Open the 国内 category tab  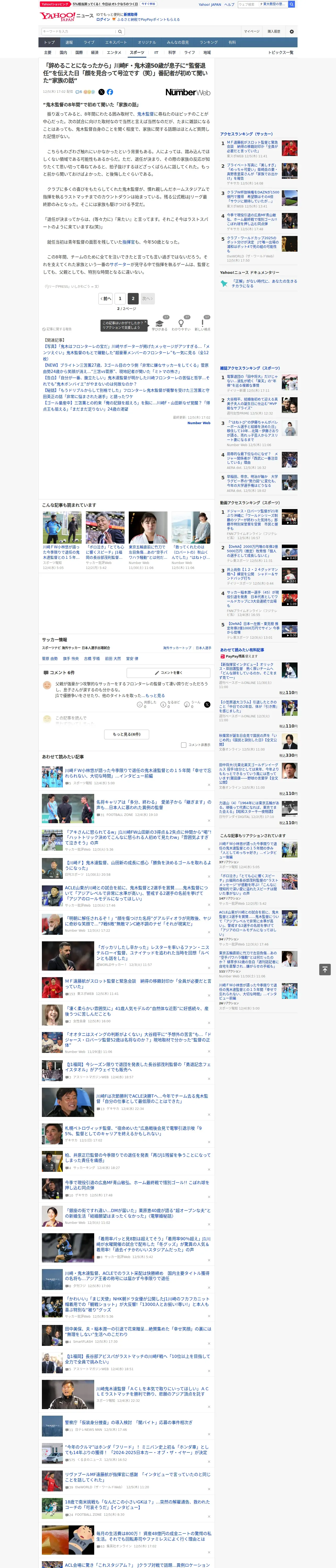point(63,52)
